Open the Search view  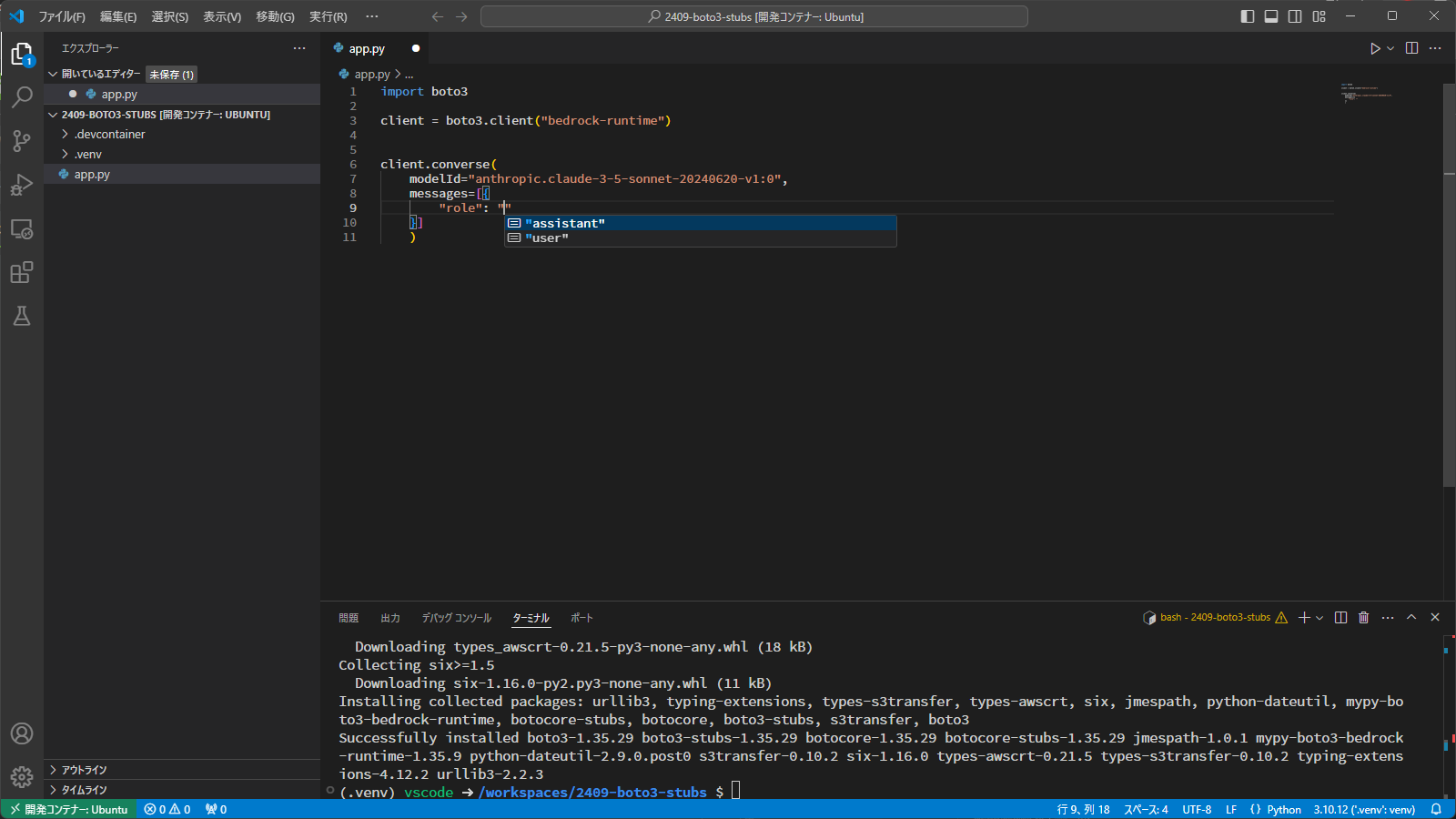click(22, 96)
